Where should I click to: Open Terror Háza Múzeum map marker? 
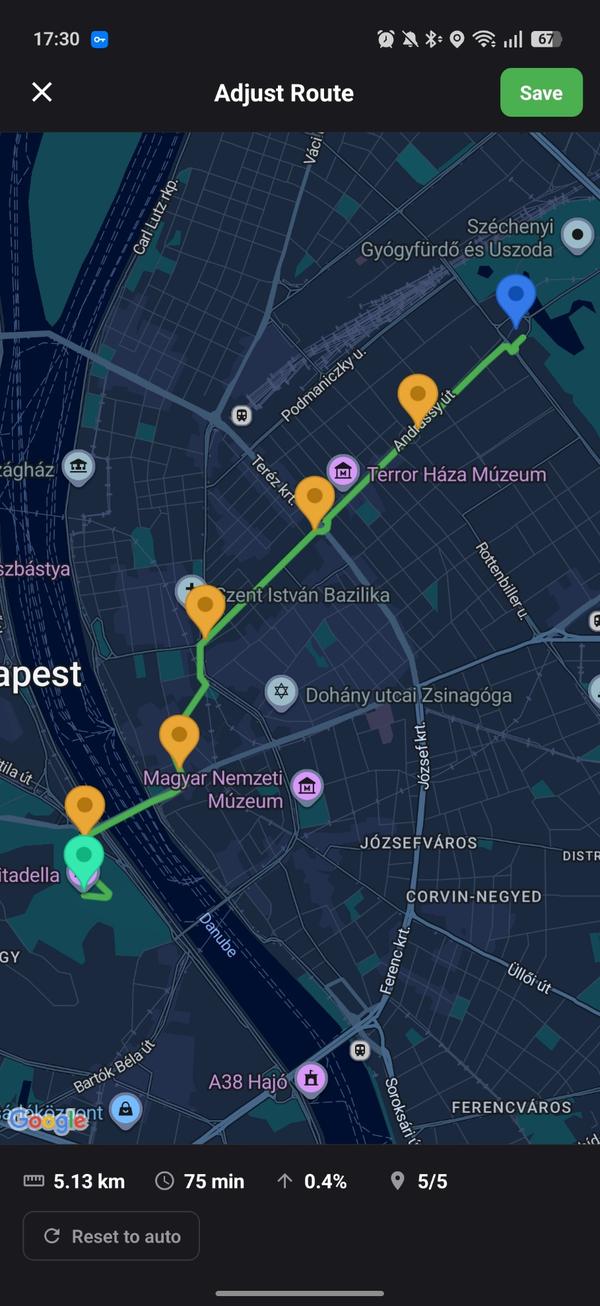tap(344, 471)
